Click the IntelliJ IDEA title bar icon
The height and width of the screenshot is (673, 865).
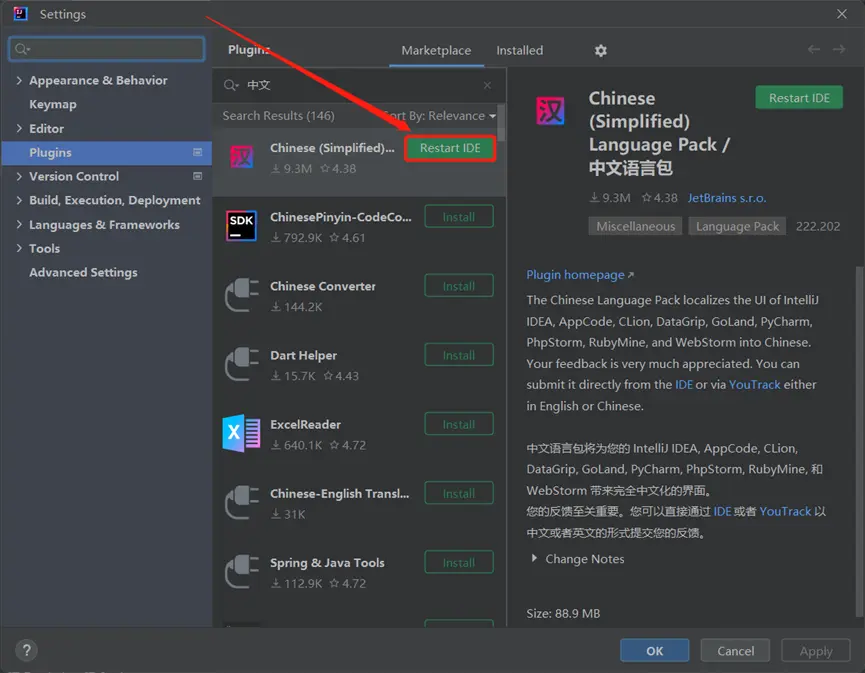point(20,13)
